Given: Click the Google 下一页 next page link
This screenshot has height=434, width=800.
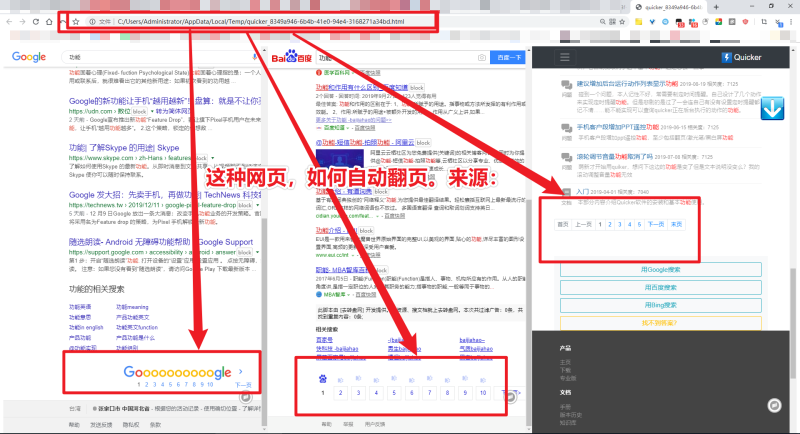Looking at the screenshot, I should coord(243,385).
